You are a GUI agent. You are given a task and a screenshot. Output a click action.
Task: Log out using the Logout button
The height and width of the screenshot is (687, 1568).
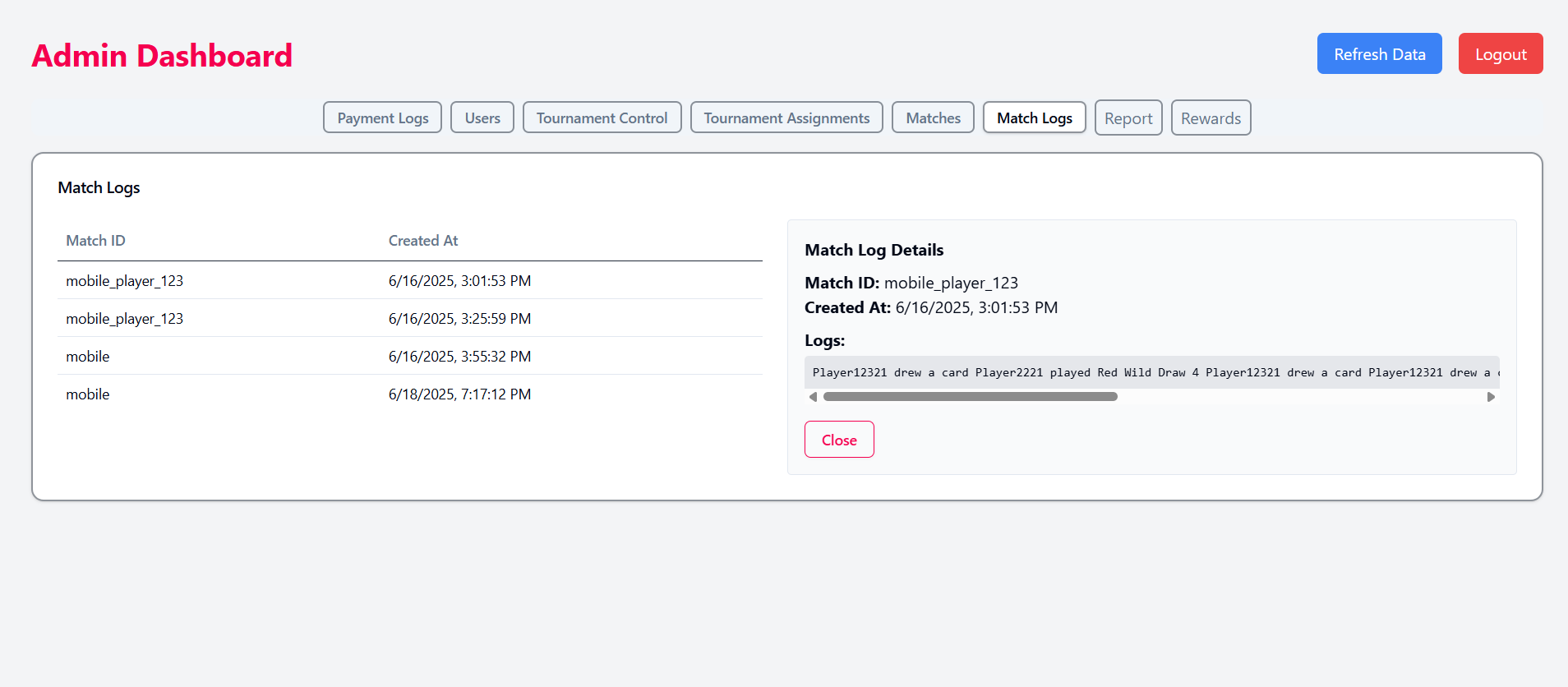point(1501,53)
